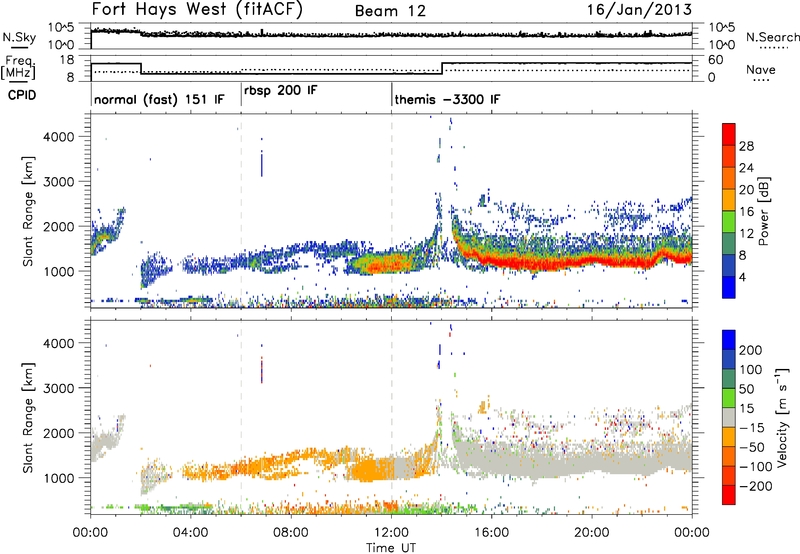Click the 'N.Search' legend label
The width and height of the screenshot is (800, 554).
coord(772,37)
